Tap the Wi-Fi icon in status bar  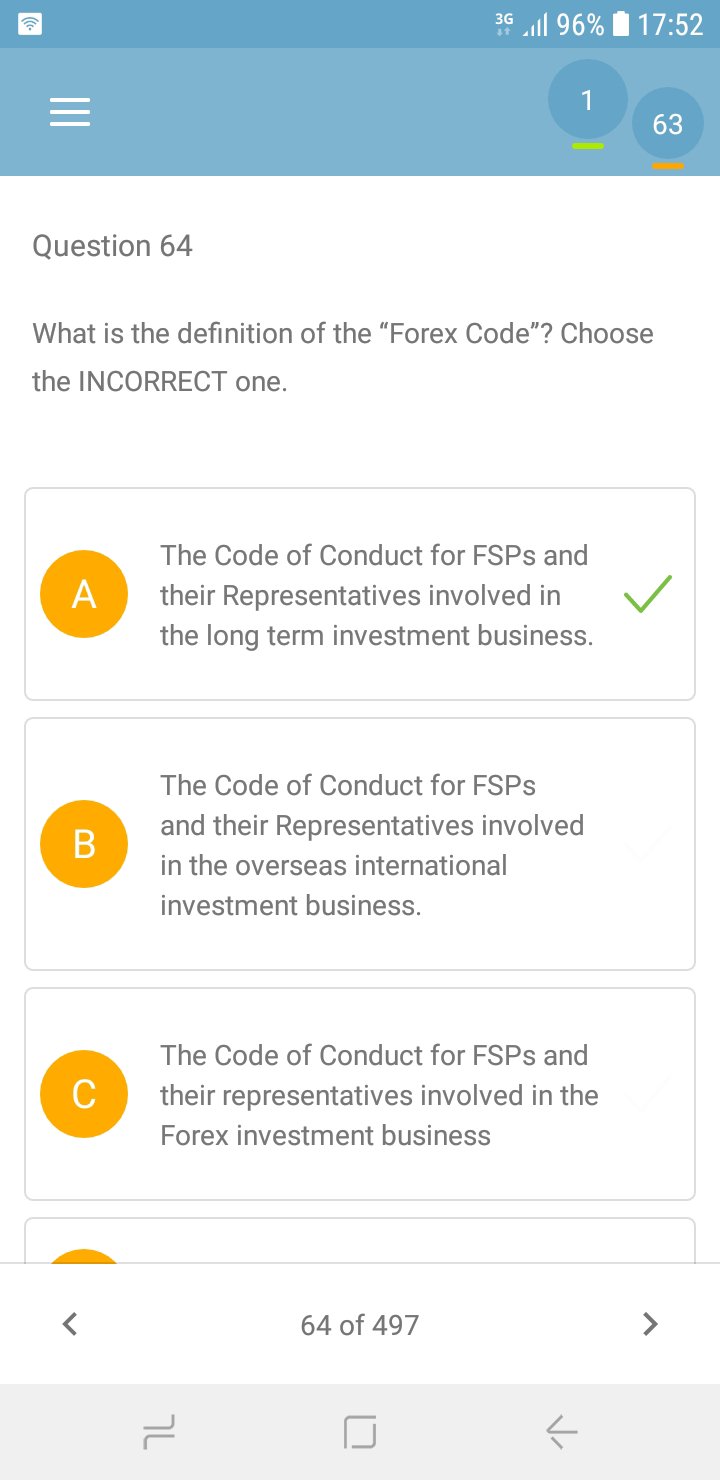pyautogui.click(x=31, y=24)
